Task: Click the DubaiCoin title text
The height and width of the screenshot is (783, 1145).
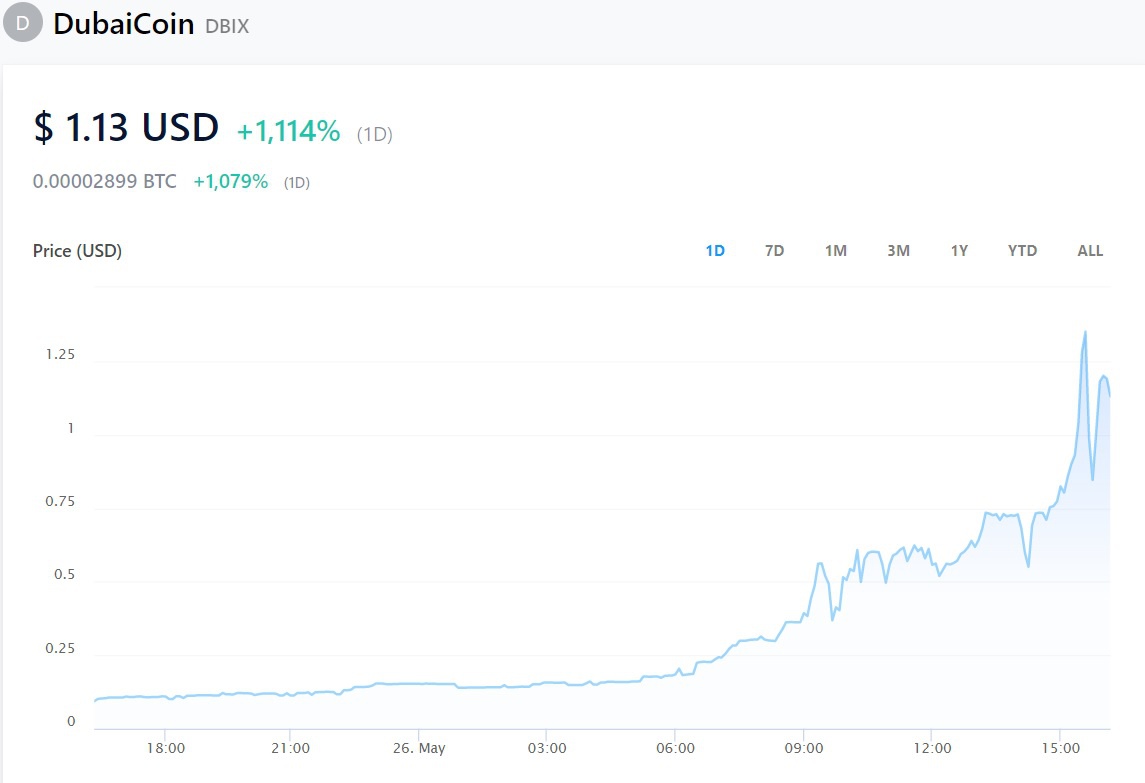Action: 123,24
